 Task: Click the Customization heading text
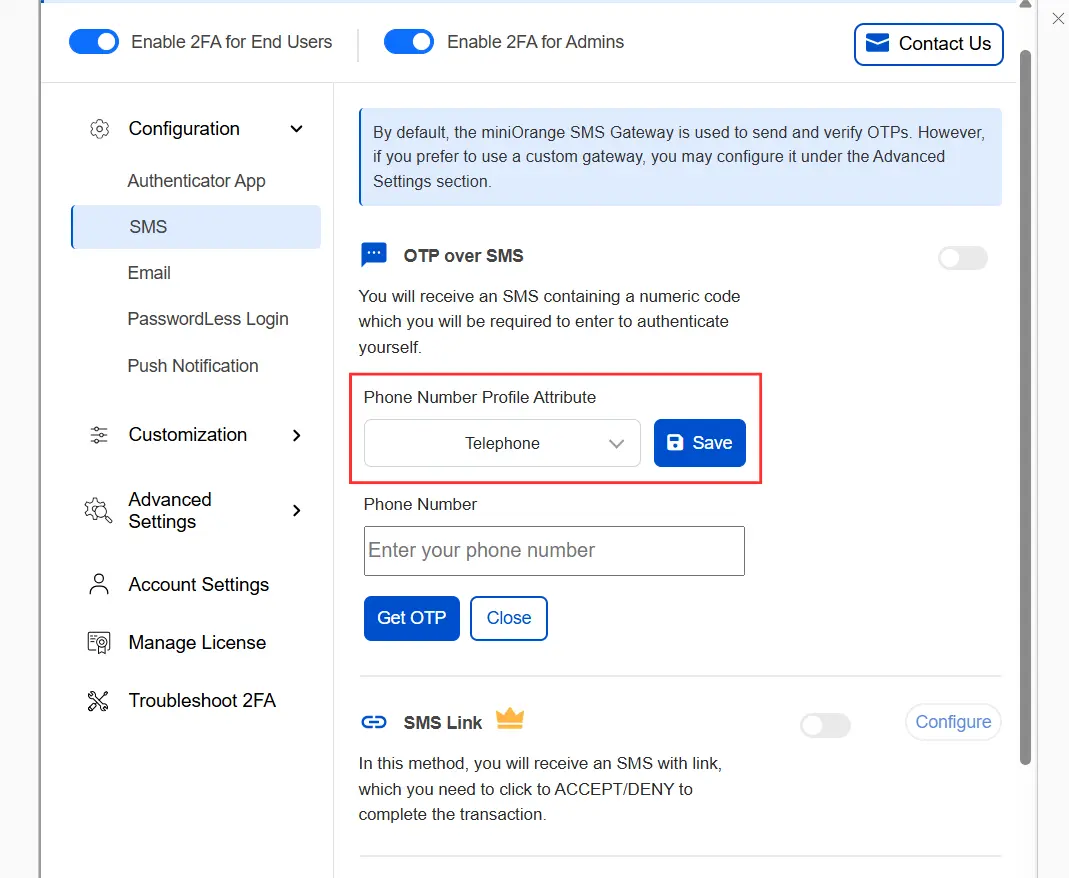(x=187, y=435)
